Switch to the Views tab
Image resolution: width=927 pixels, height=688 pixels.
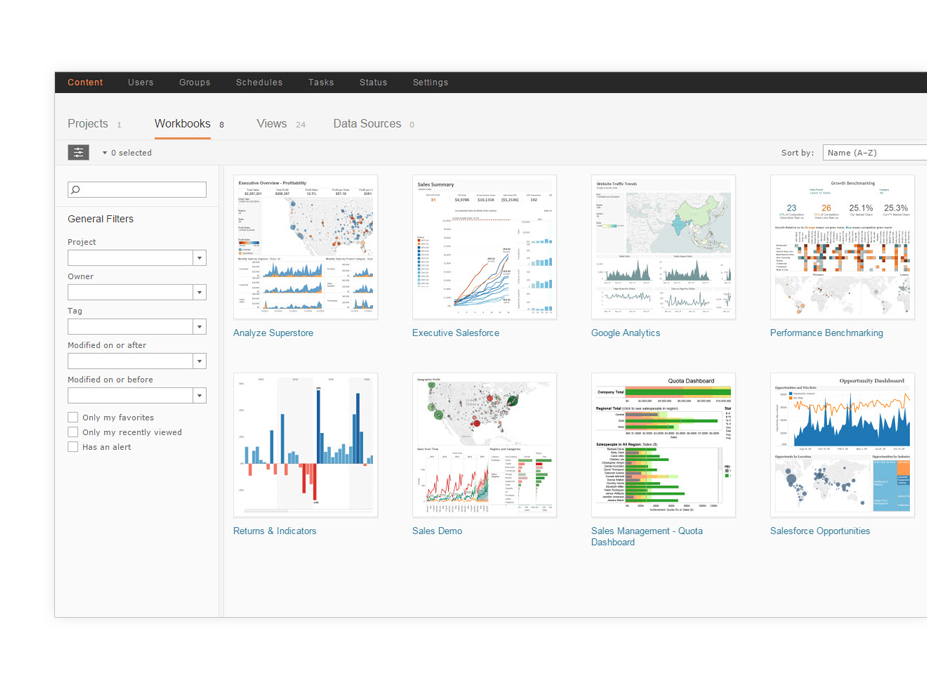pyautogui.click(x=271, y=124)
